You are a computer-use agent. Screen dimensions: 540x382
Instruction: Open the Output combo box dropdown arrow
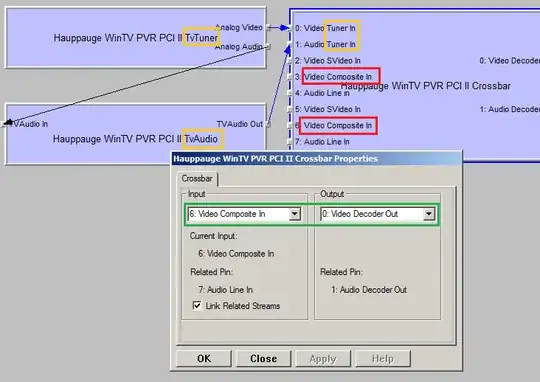[429, 214]
